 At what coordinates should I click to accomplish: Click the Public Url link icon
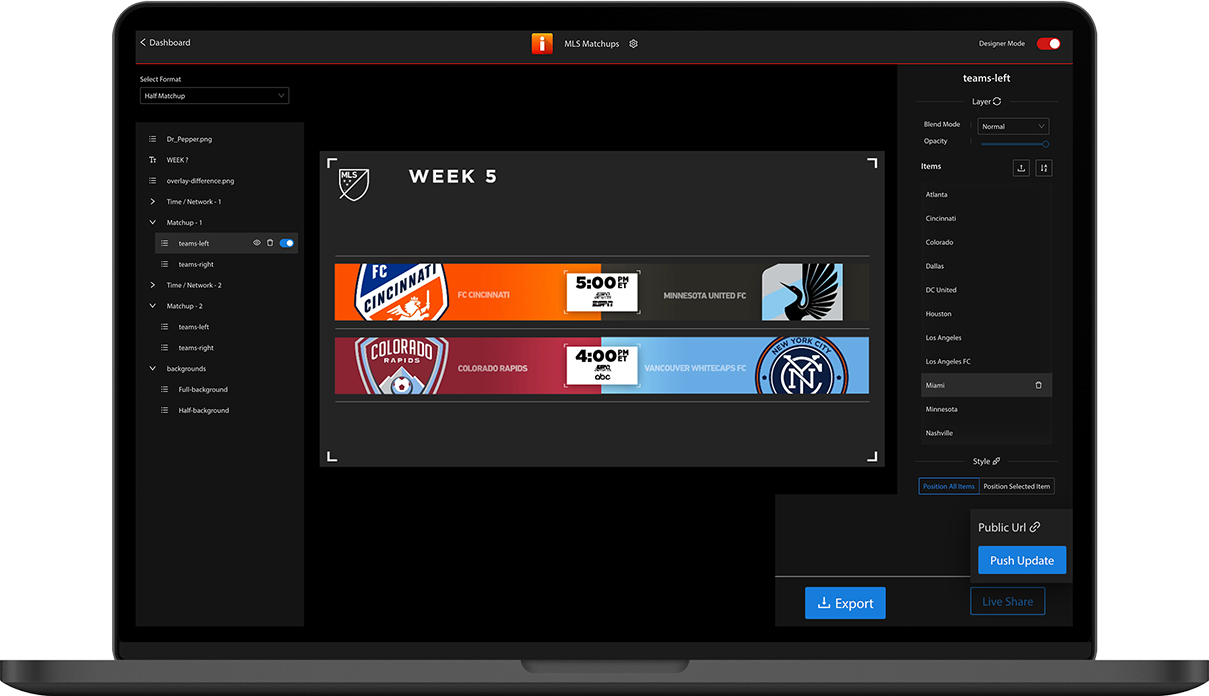coord(1035,527)
